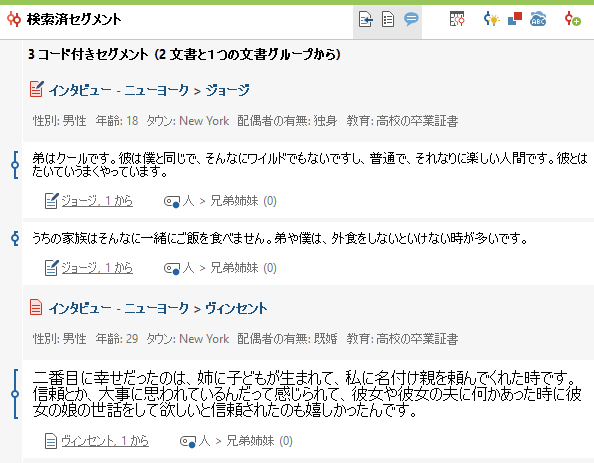Click the red memo document icon next to ジョージ
The image size is (594, 463).
(x=36, y=89)
